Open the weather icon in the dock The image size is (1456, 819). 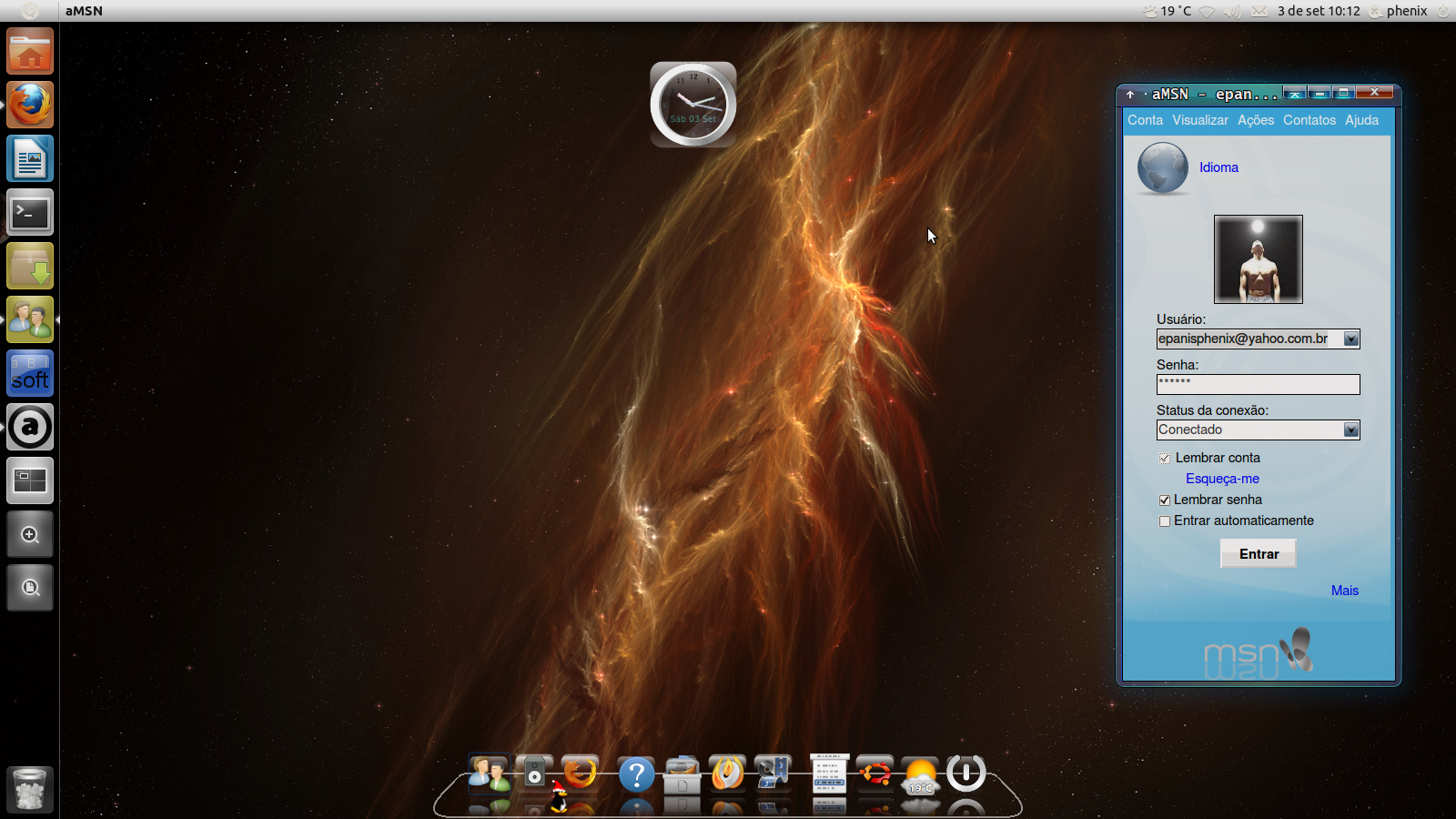[920, 775]
